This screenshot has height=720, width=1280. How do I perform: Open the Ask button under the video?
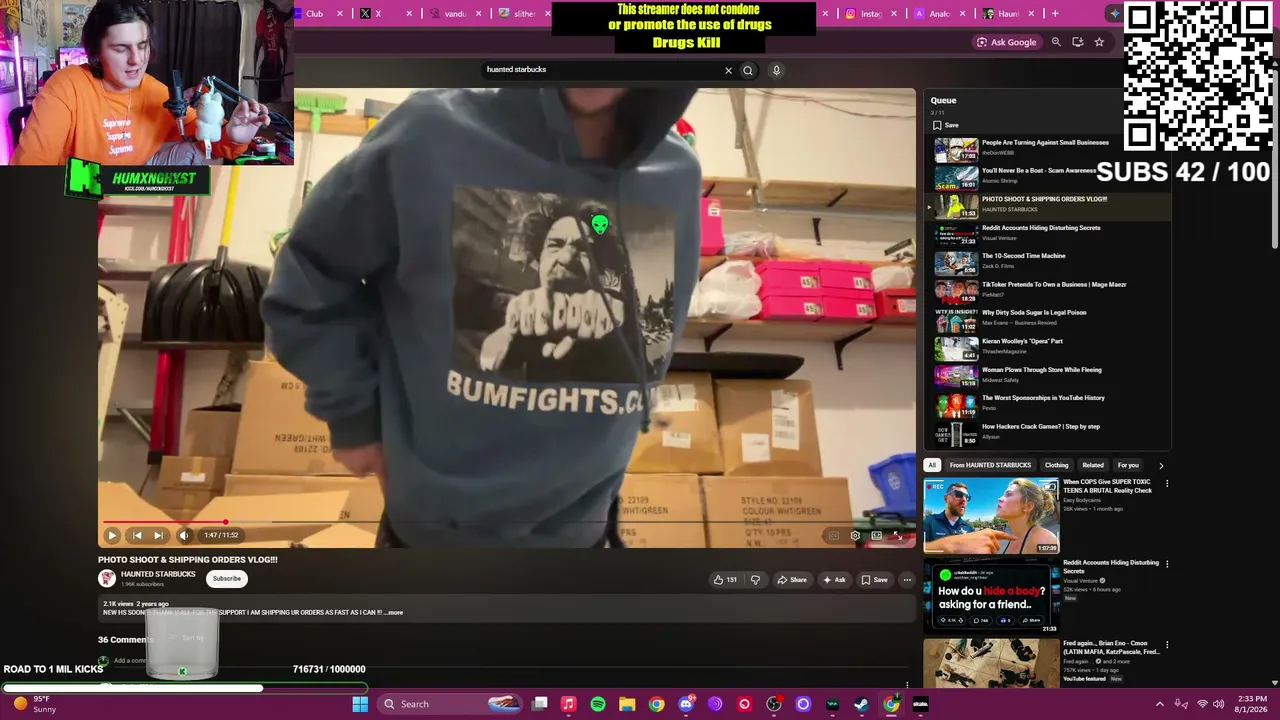(834, 579)
